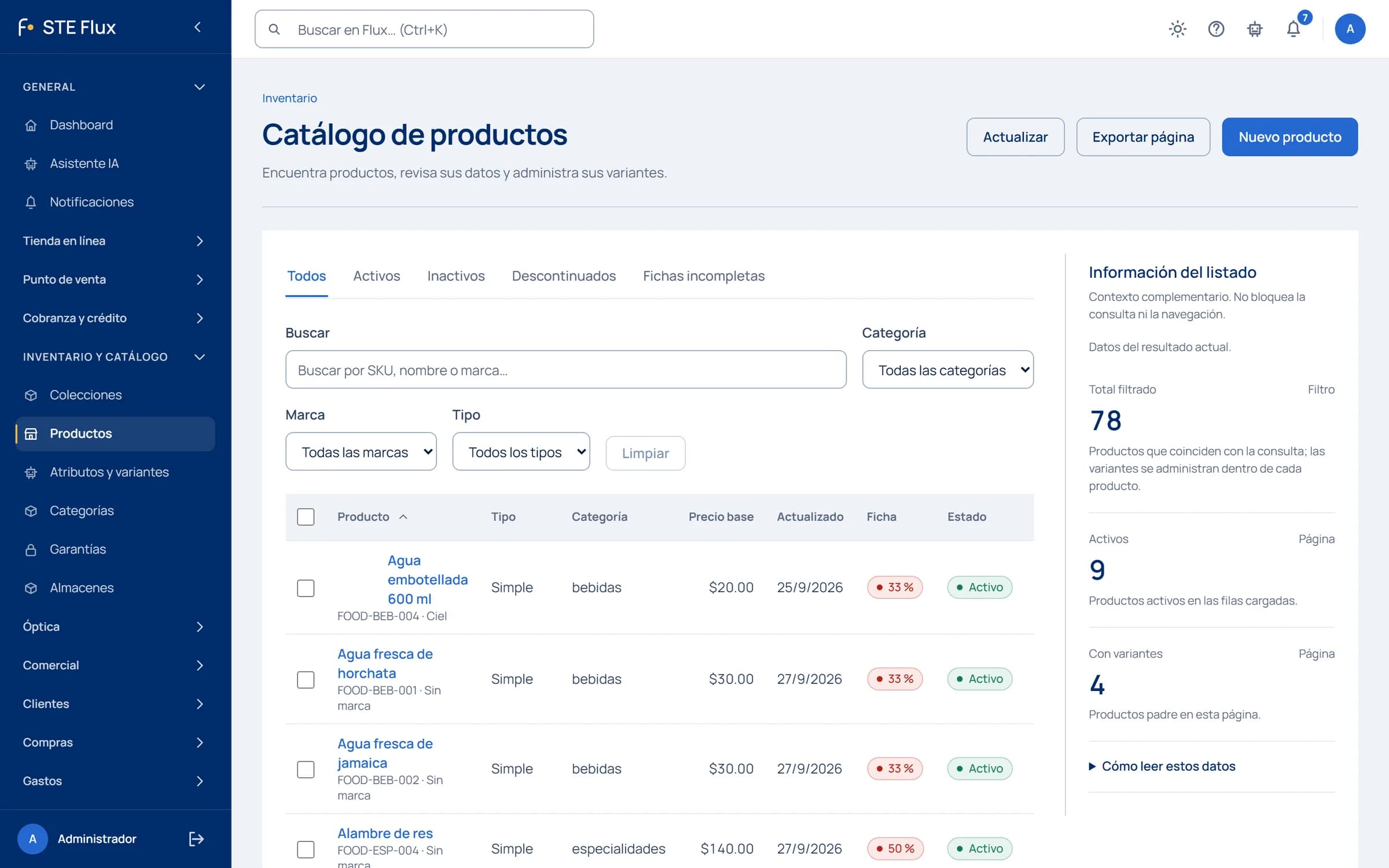Switch to the Descontinuados tab
Image resolution: width=1389 pixels, height=868 pixels.
(564, 276)
